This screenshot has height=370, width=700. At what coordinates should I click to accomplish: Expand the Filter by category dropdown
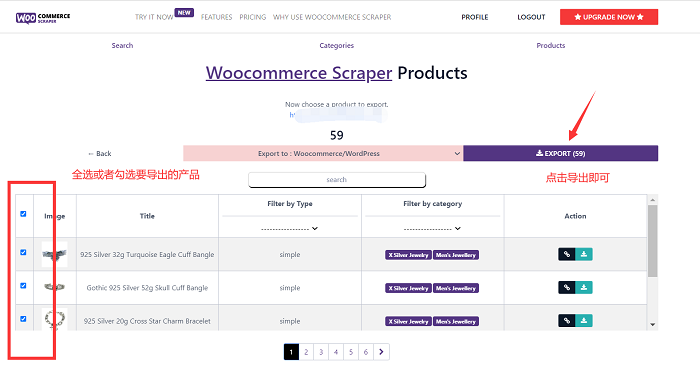coord(433,229)
